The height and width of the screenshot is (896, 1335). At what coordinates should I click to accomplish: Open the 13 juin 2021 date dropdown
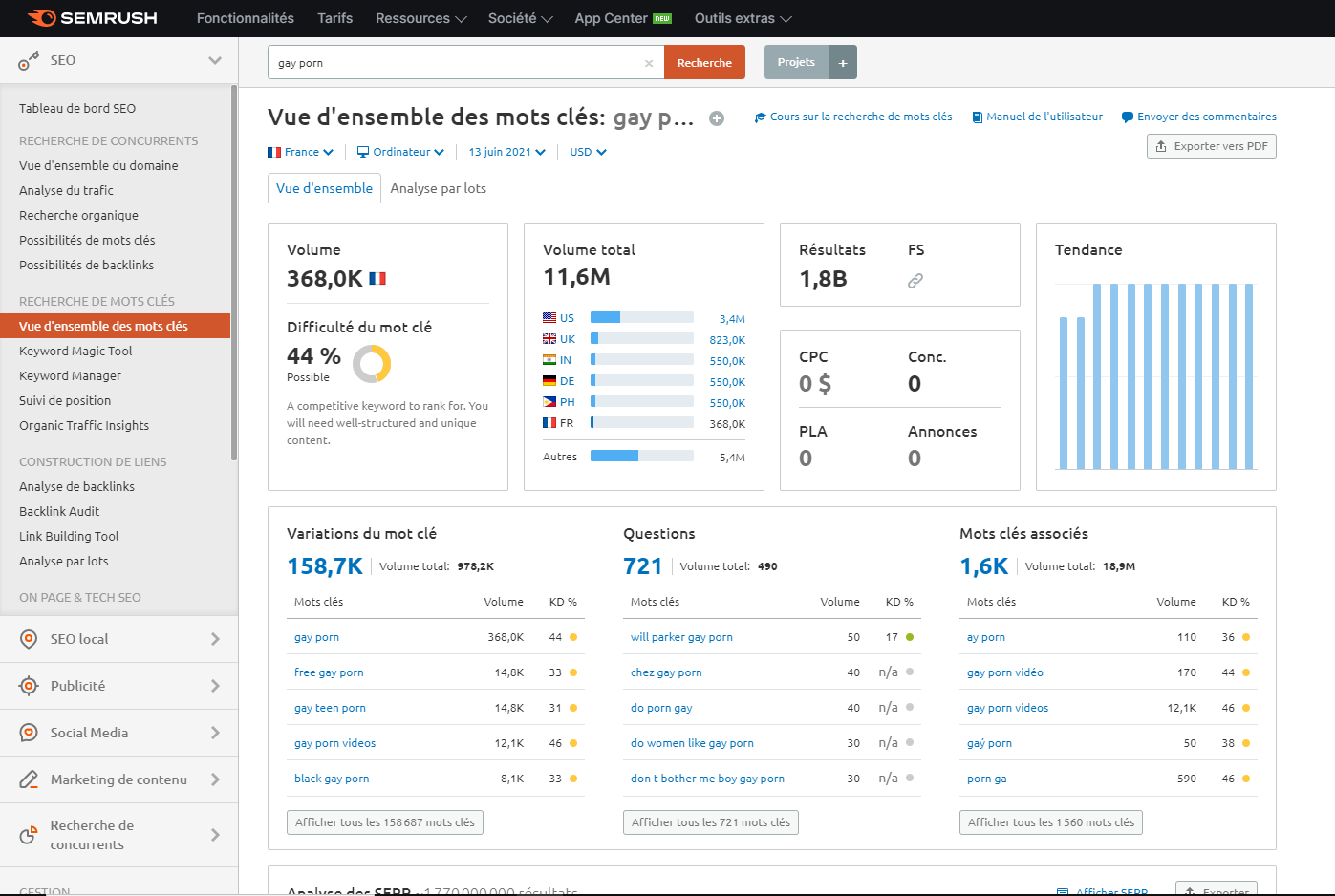pos(506,152)
